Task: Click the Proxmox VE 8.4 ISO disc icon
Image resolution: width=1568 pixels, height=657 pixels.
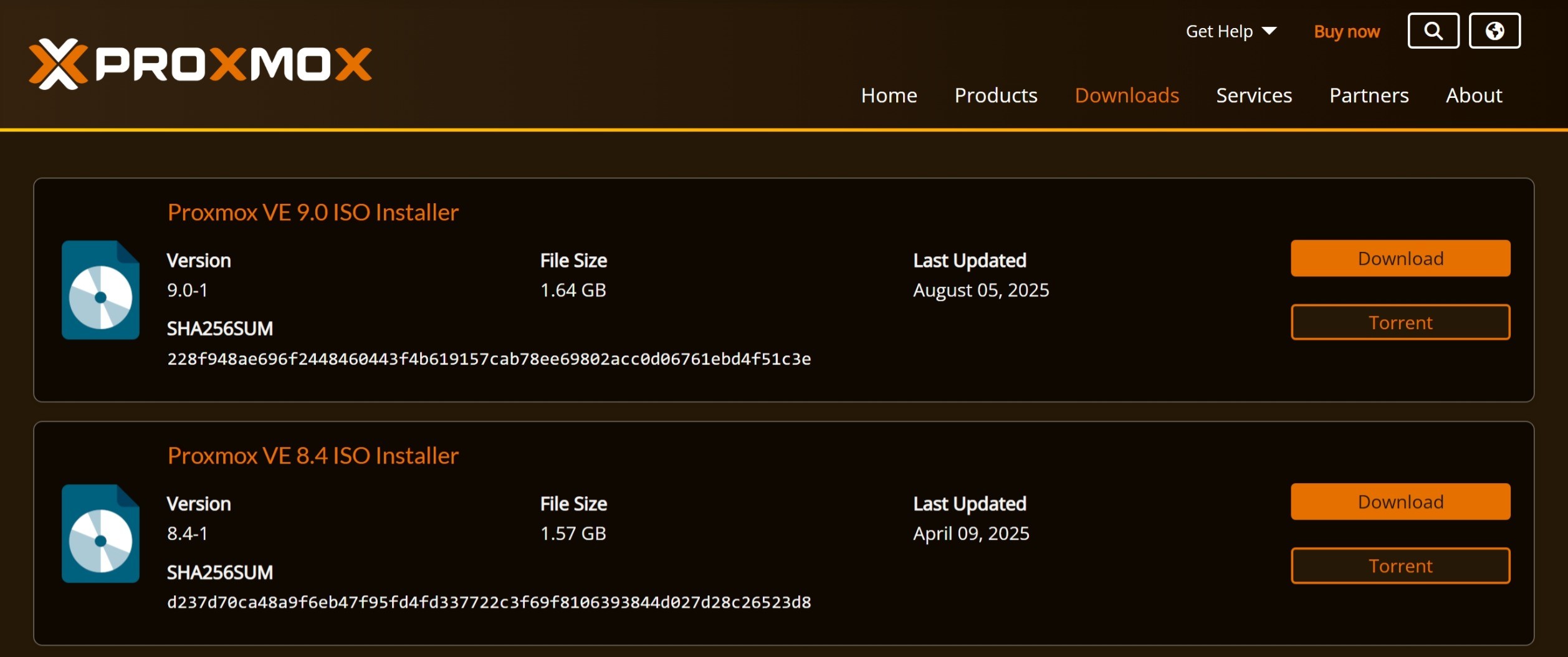Action: point(100,534)
